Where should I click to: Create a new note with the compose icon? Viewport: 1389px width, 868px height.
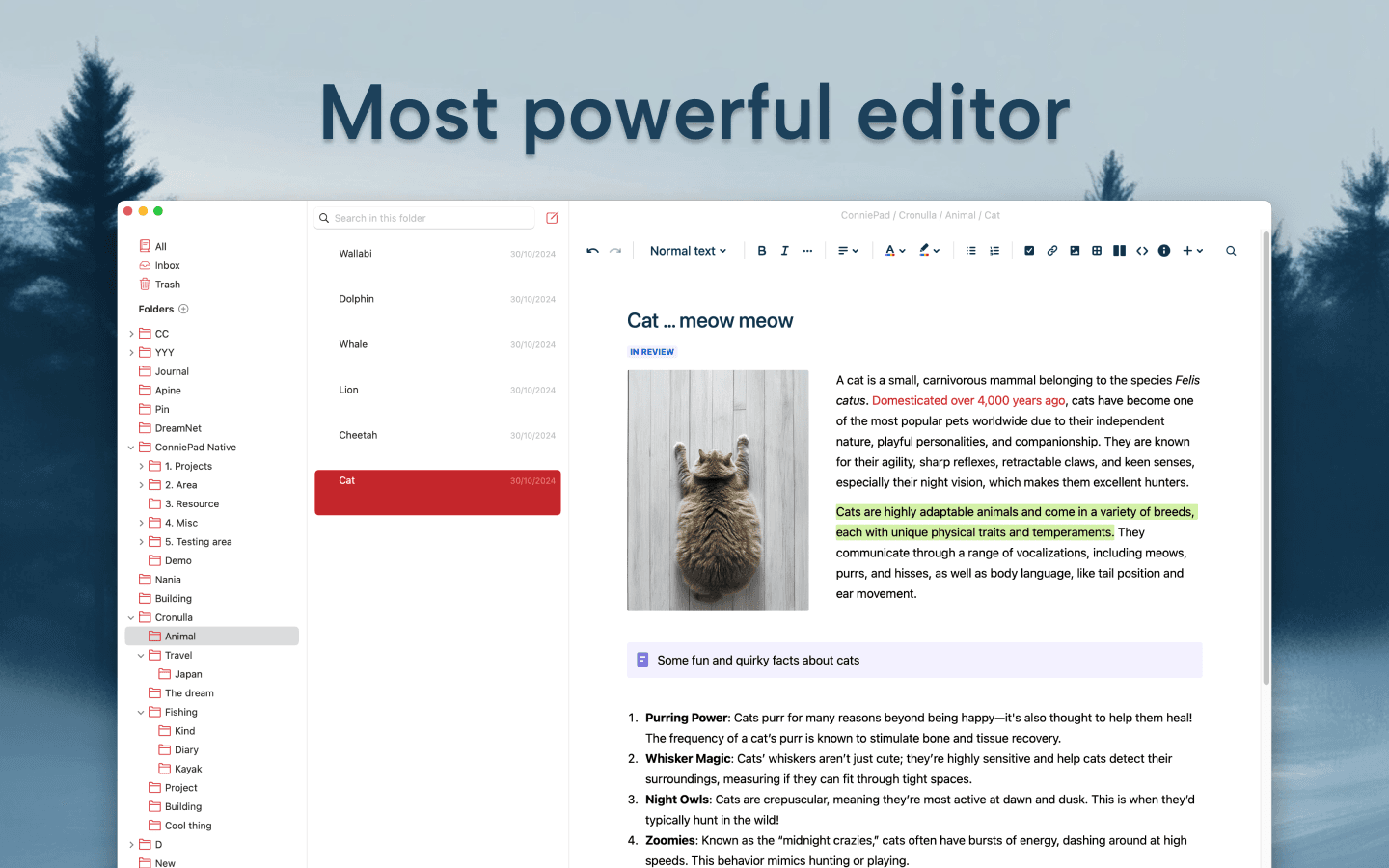click(552, 218)
